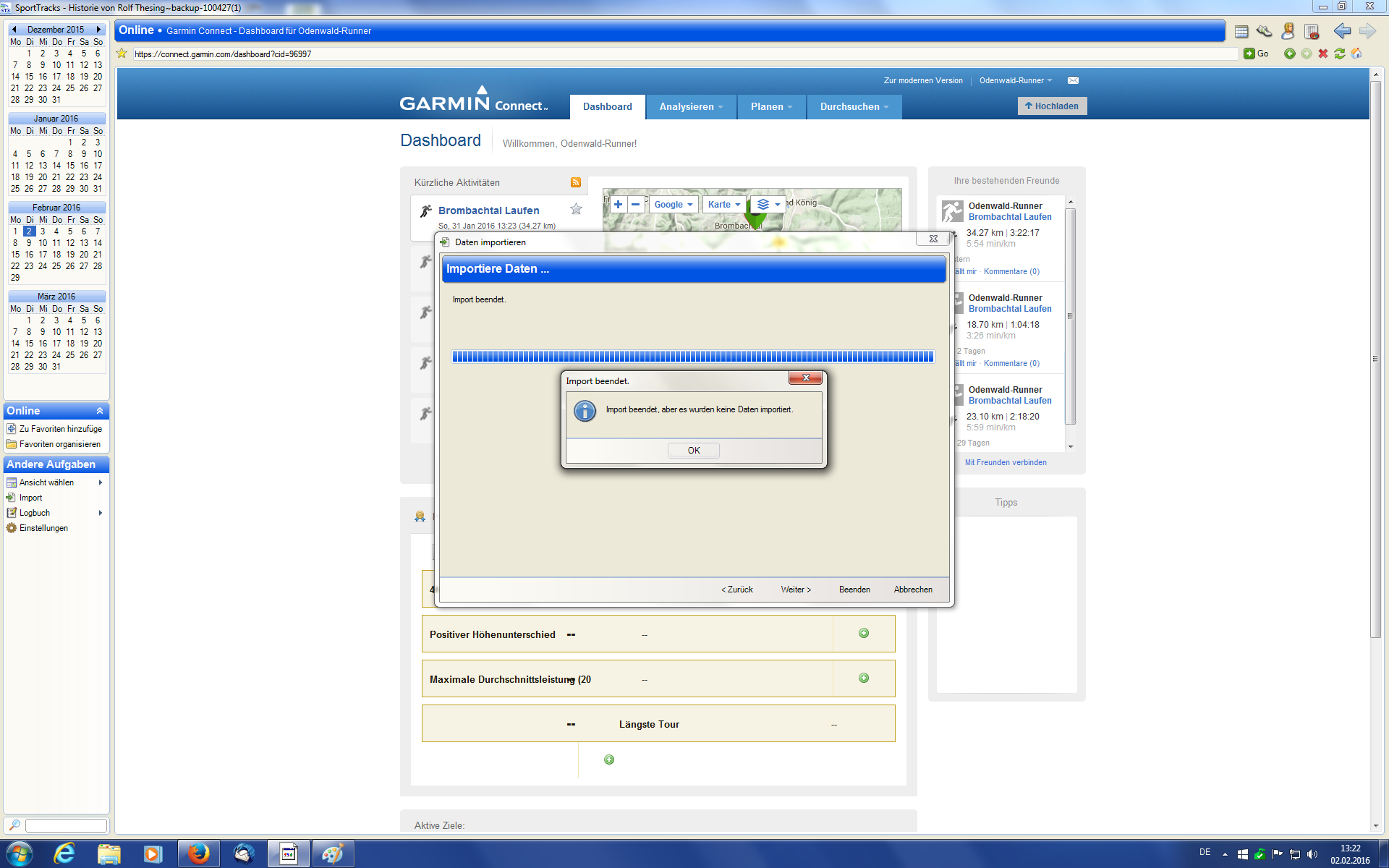Open the shoe equipment view icon
This screenshot has height=868, width=1389.
coord(1264,31)
